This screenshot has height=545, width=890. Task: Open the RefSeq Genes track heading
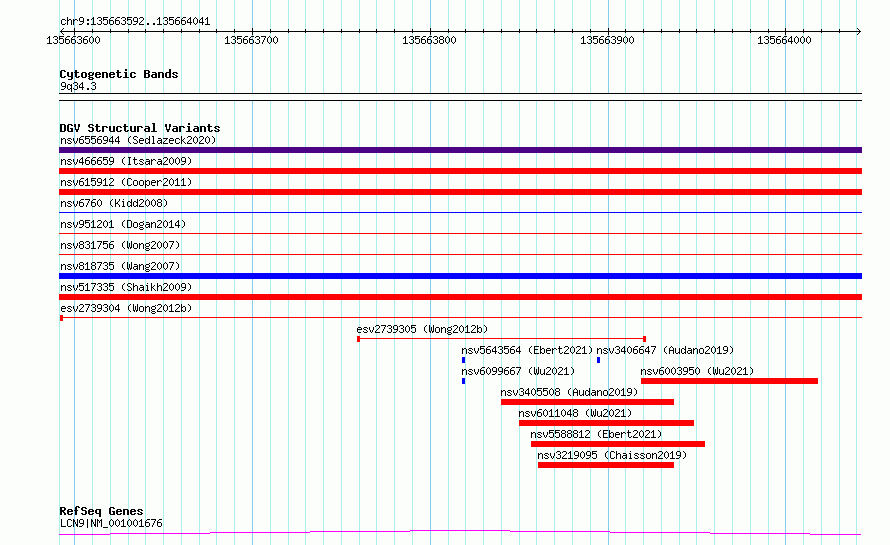click(101, 511)
